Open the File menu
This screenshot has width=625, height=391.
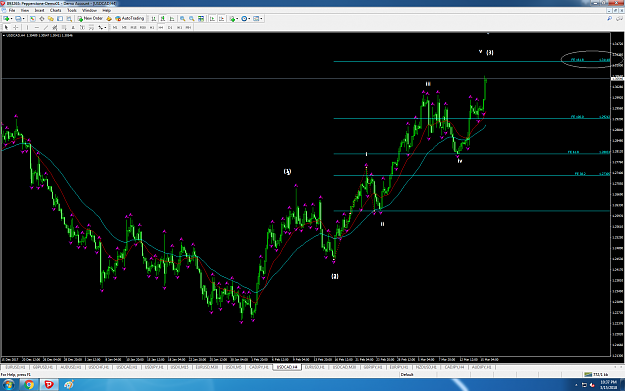(12, 10)
